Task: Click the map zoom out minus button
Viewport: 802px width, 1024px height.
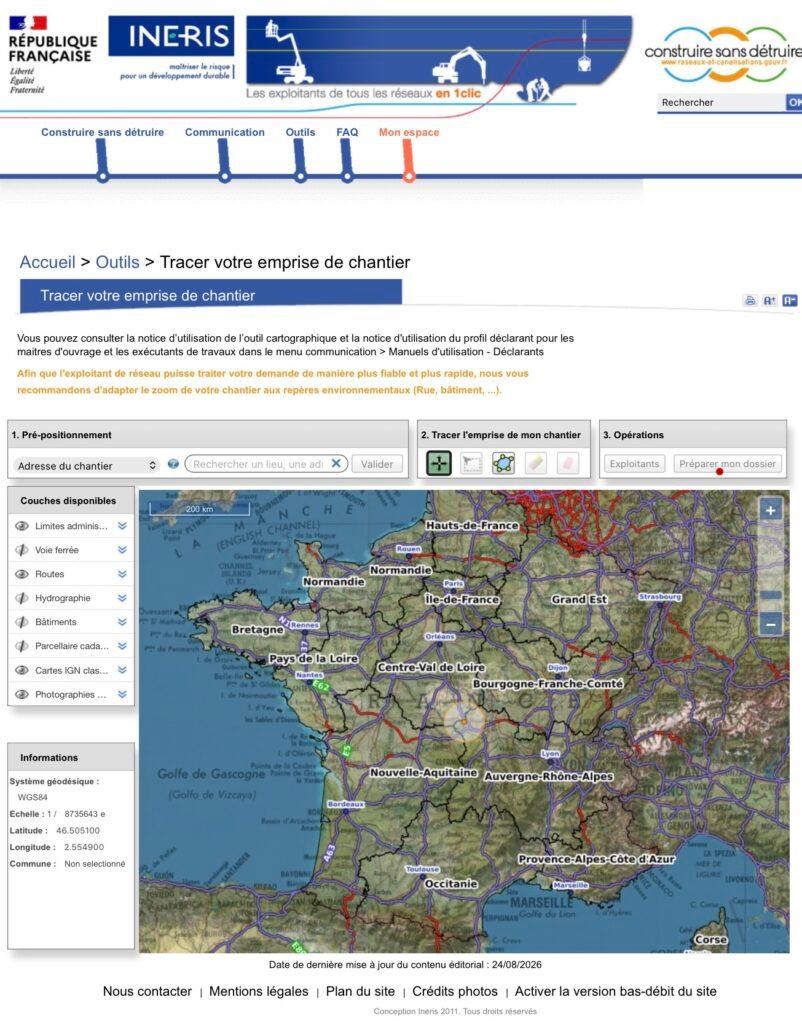Action: click(771, 625)
